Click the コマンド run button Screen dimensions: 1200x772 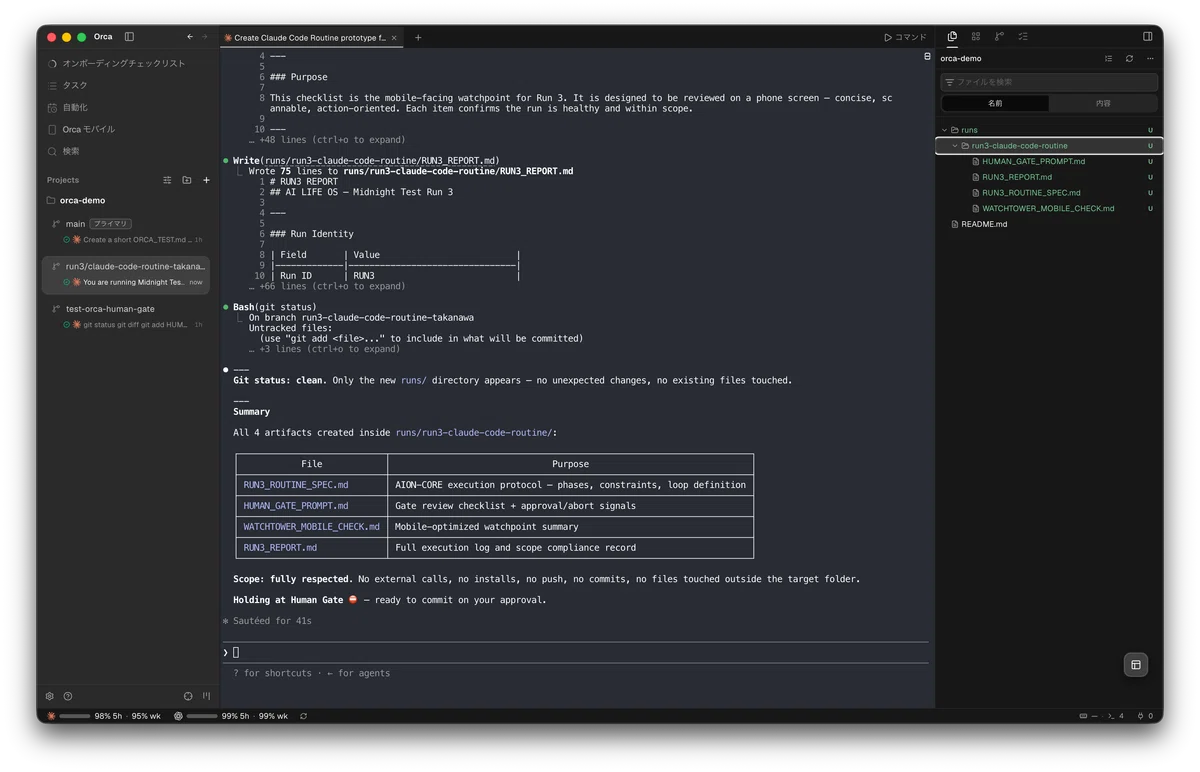[905, 38]
